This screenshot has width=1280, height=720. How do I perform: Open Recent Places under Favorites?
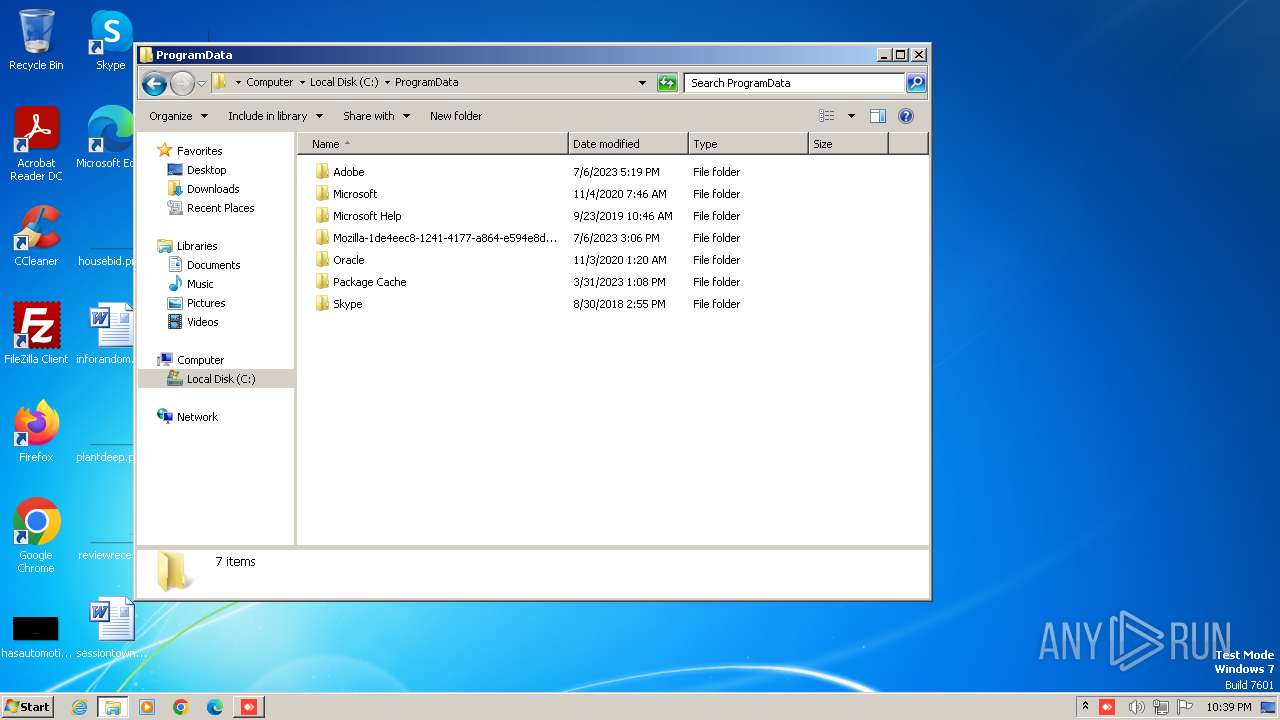coord(220,208)
